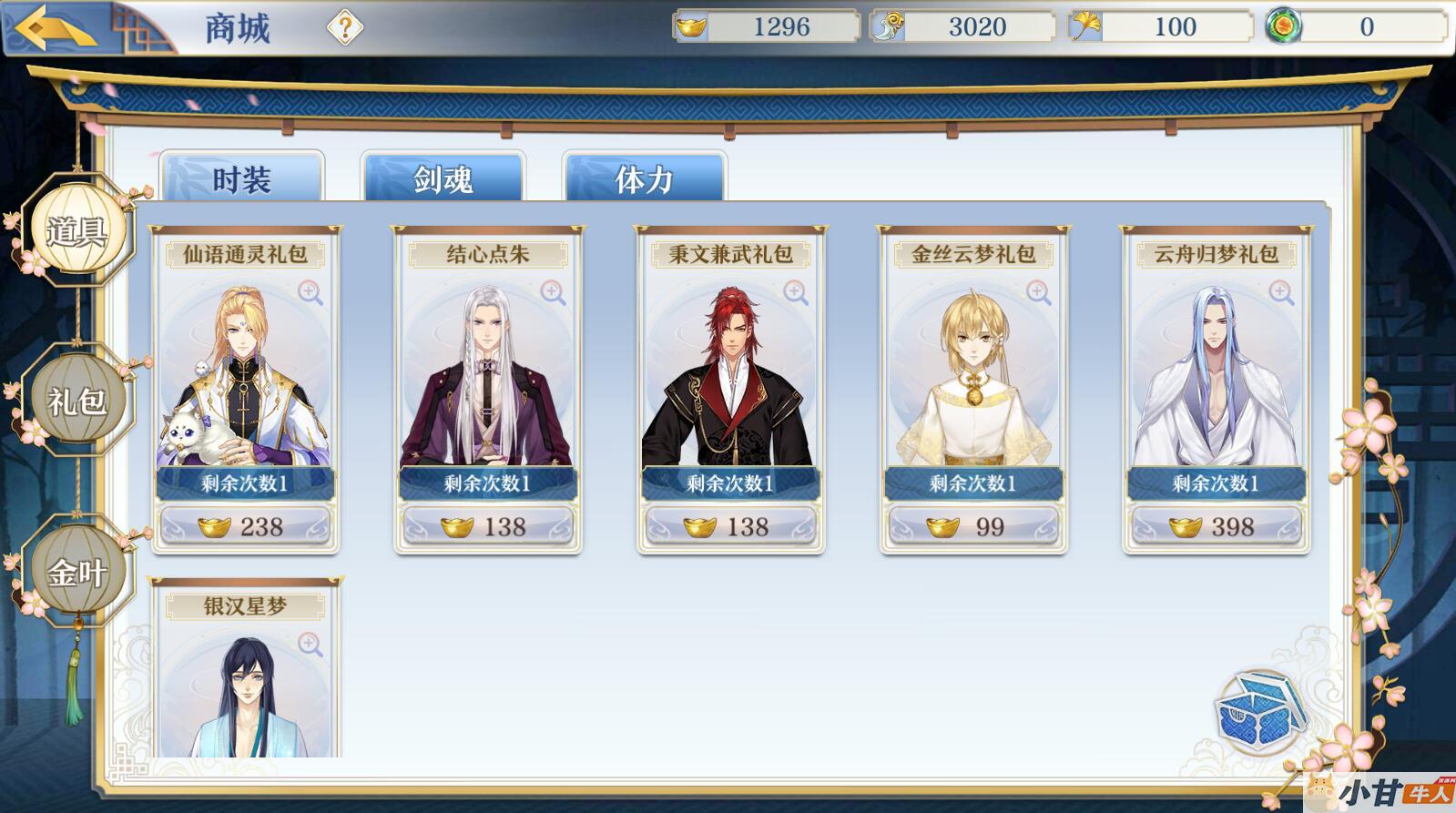Zoom preview of 结心点朱 outfit
This screenshot has height=813, width=1456.
point(554,292)
